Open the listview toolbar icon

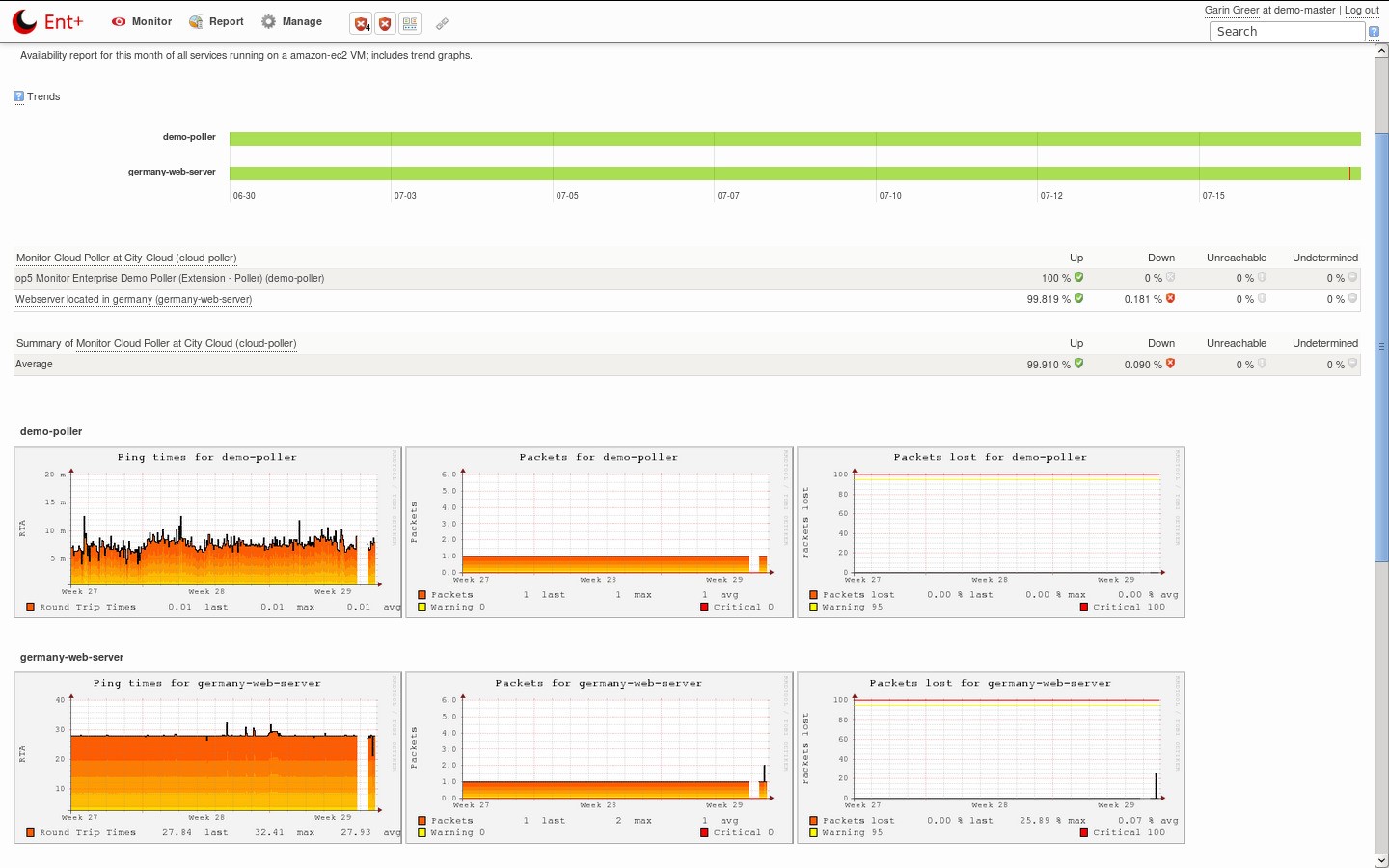410,23
